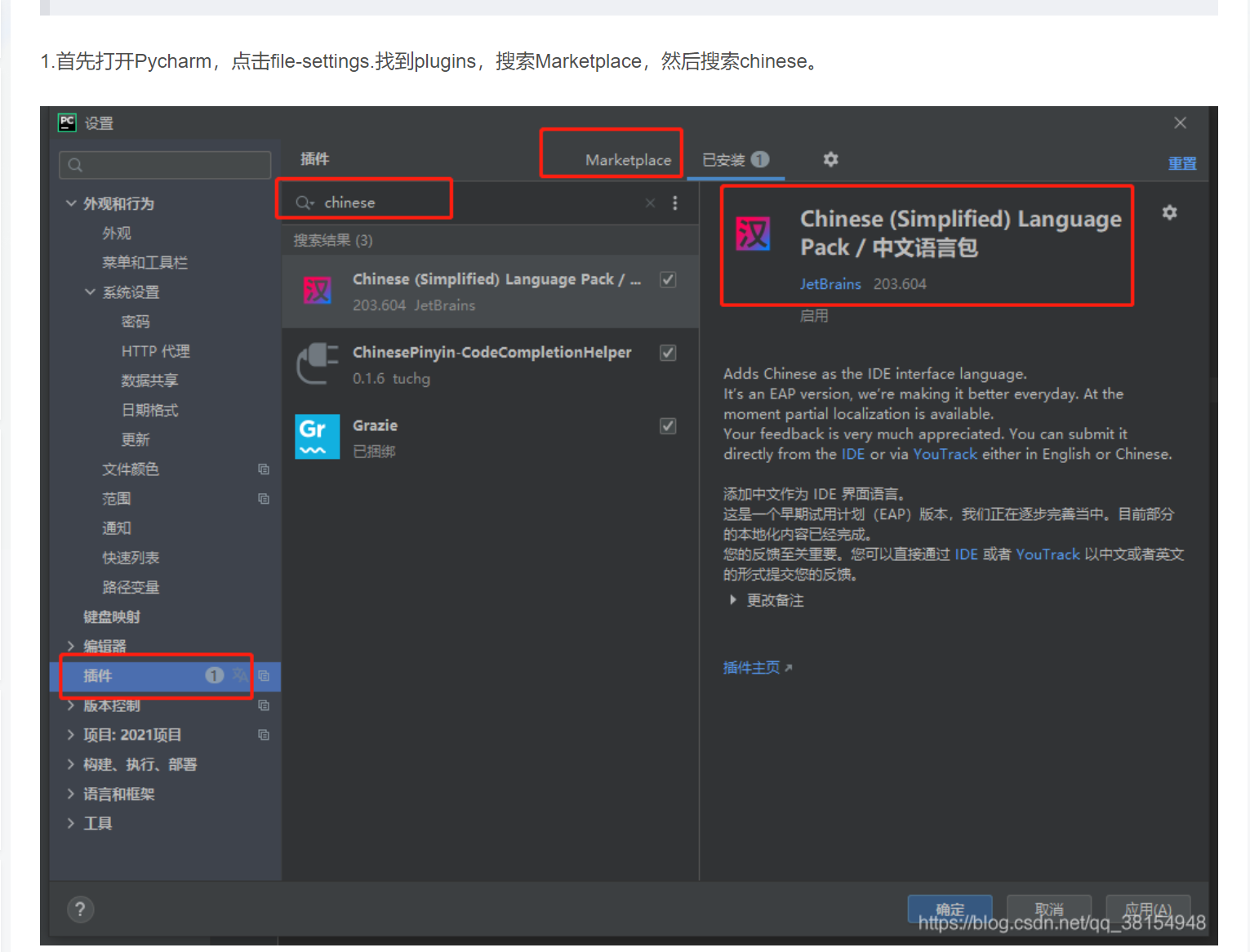Screen dimensions: 1250x952
Task: Close the 设置 dialog
Action: pyautogui.click(x=1180, y=122)
